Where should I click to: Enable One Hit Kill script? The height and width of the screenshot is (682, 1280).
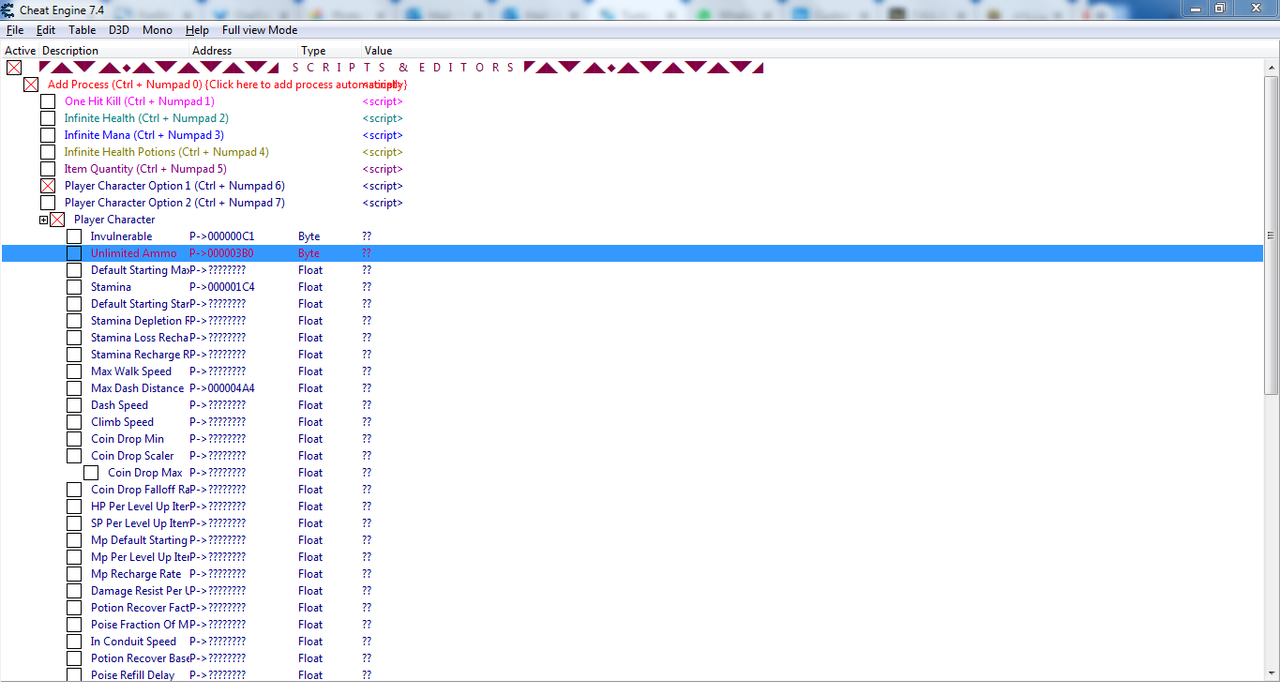tap(48, 102)
